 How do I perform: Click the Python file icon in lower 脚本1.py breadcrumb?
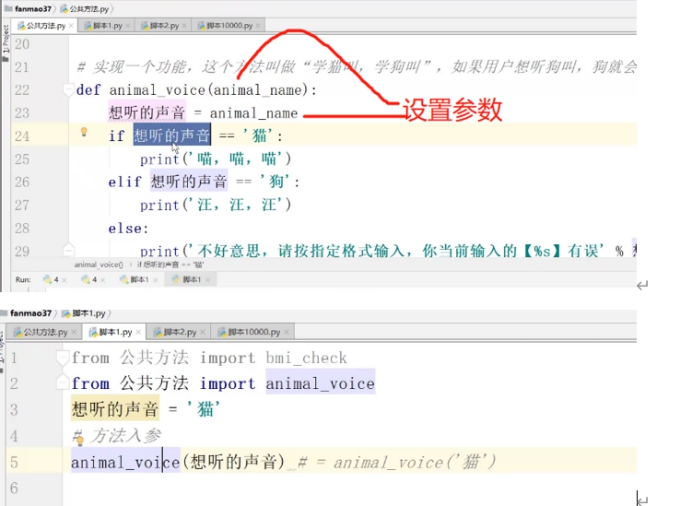[66, 313]
